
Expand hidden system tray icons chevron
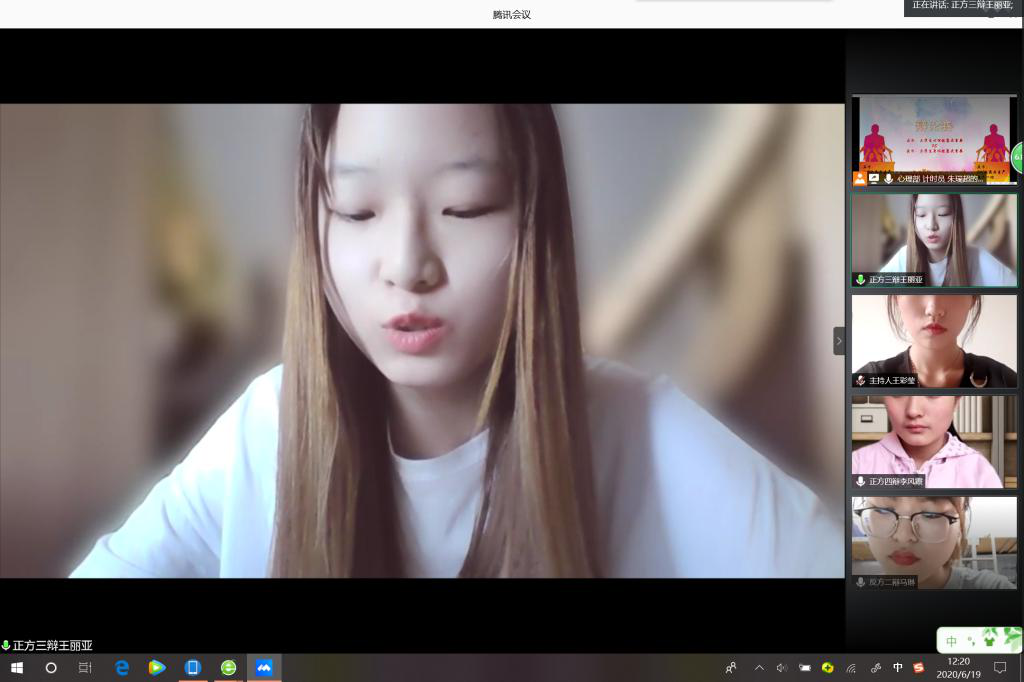pos(759,667)
